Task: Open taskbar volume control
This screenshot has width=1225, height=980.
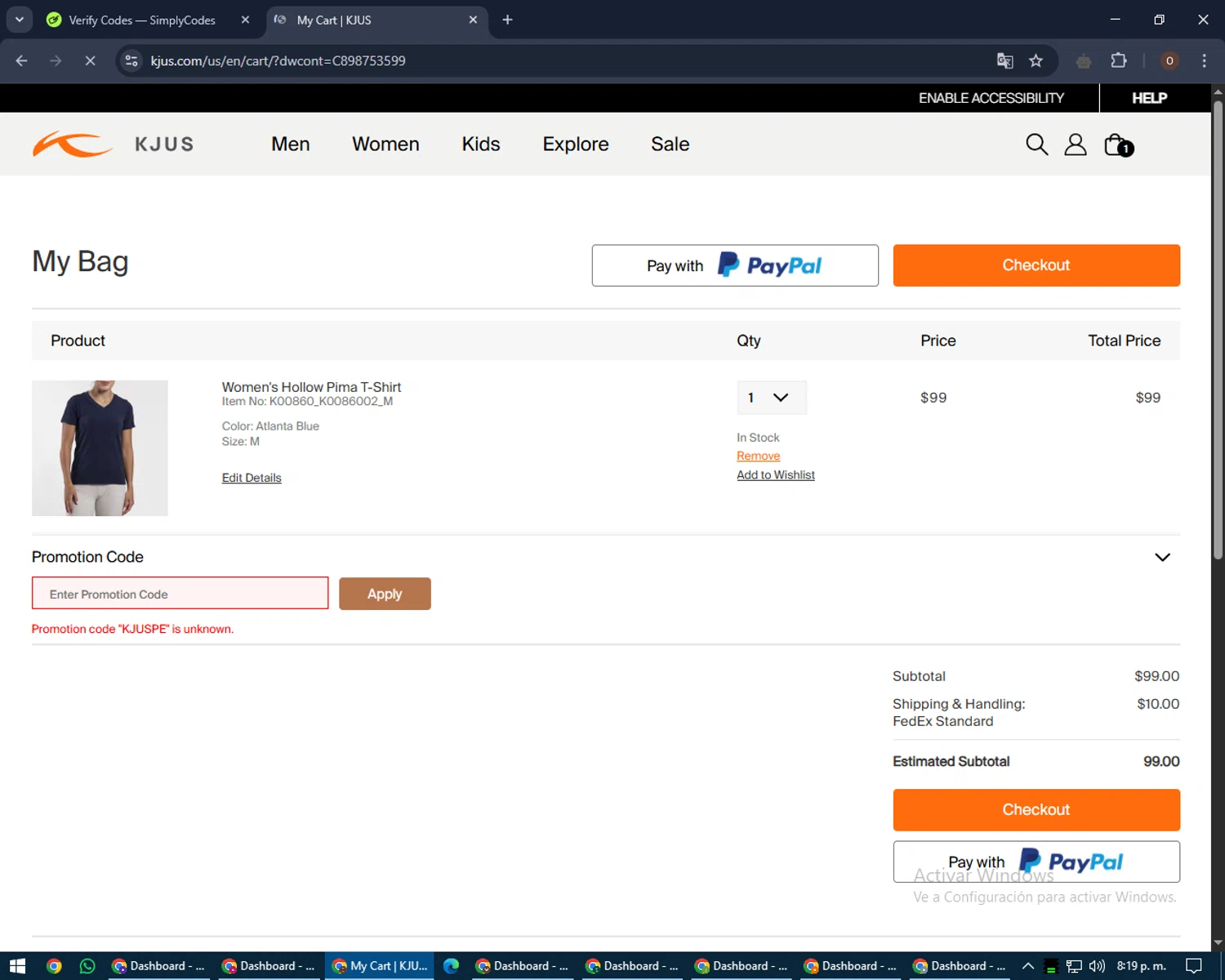Action: 1097,966
